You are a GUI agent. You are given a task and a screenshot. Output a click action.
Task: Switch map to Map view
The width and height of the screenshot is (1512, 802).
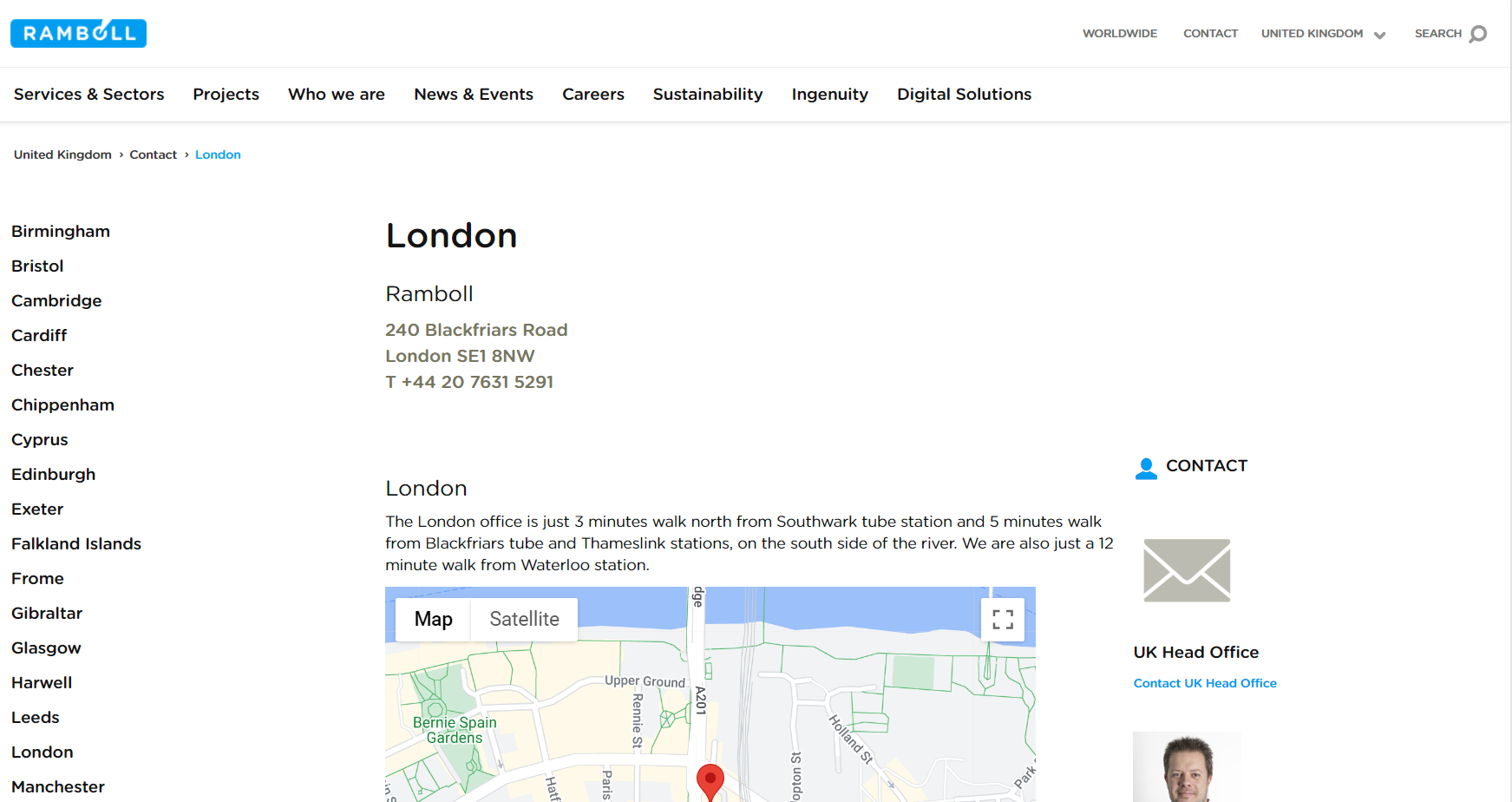[x=434, y=619]
